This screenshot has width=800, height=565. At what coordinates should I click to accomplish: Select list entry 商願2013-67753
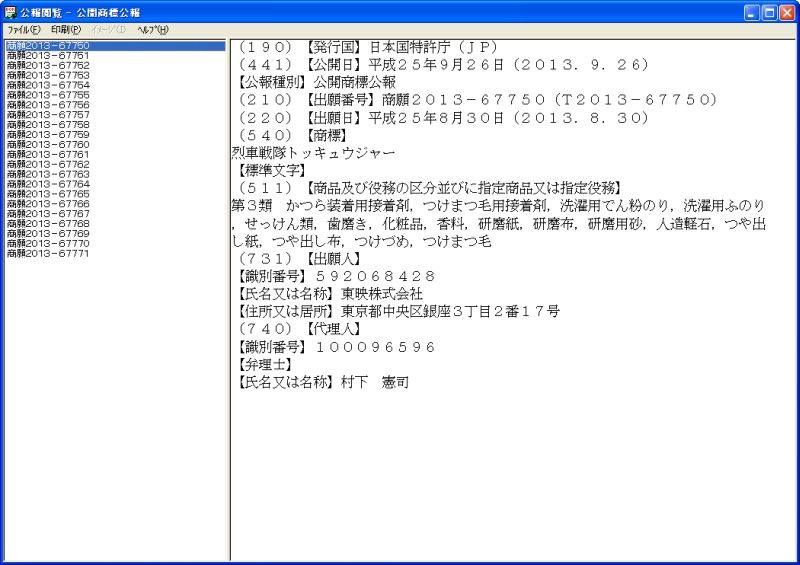tap(48, 75)
